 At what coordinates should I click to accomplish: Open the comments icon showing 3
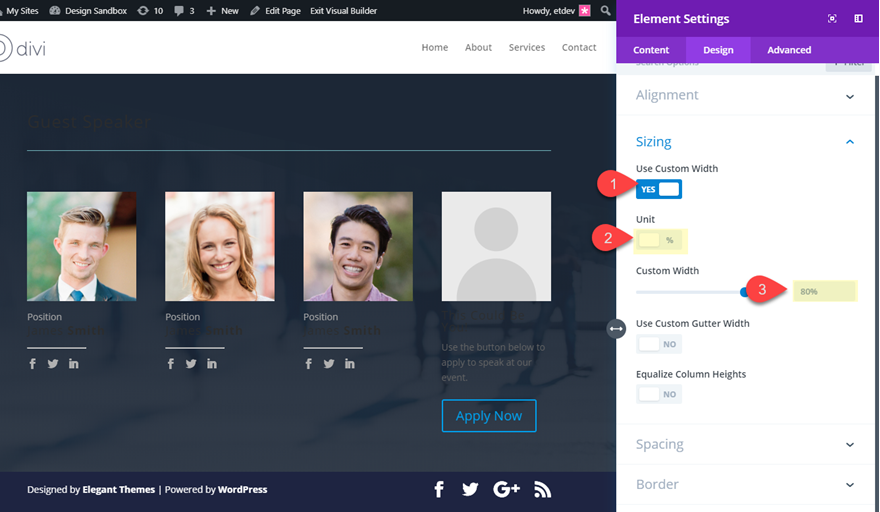178,11
